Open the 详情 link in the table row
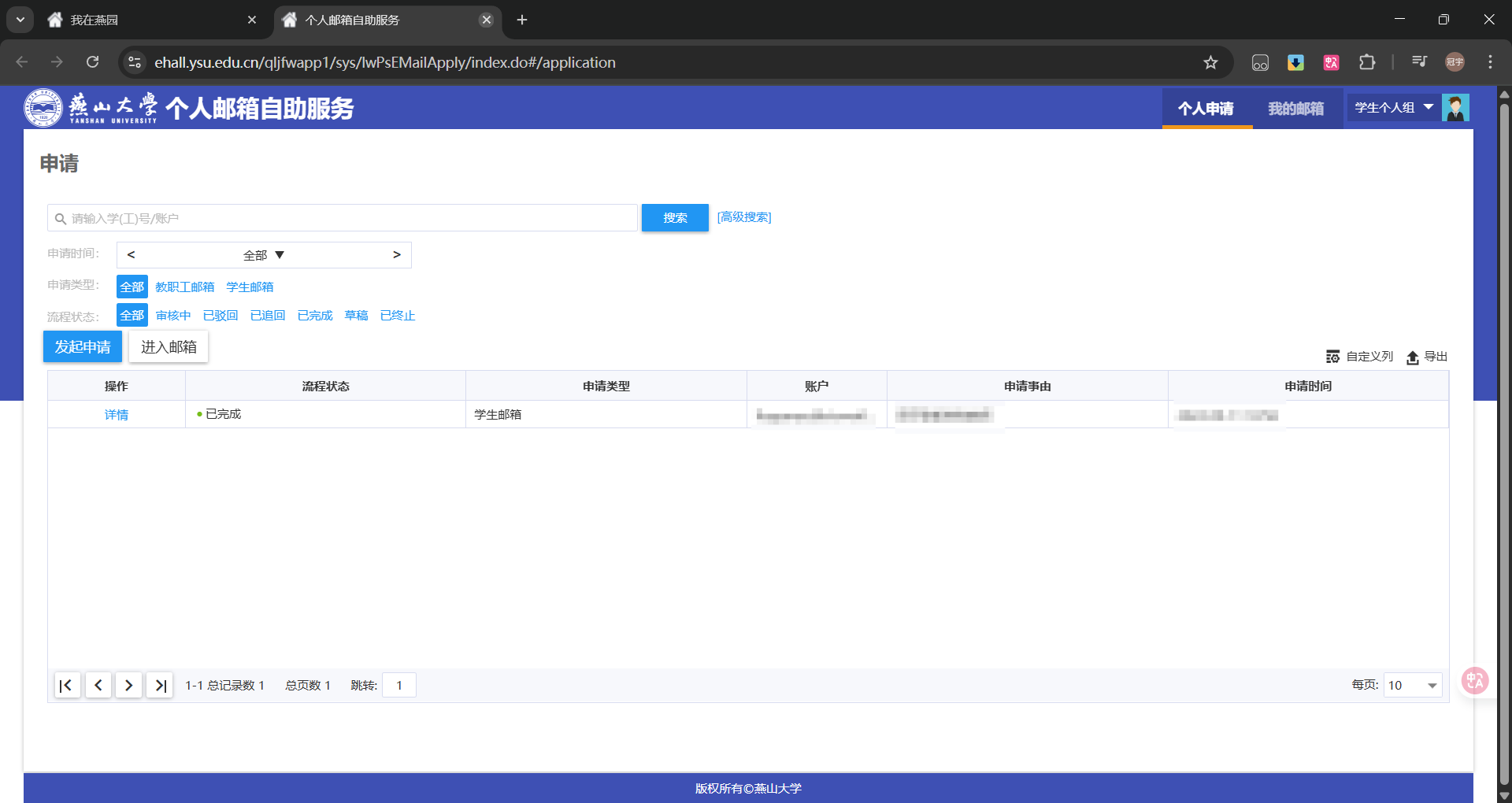Screen dimensions: 1512x803 [x=117, y=415]
